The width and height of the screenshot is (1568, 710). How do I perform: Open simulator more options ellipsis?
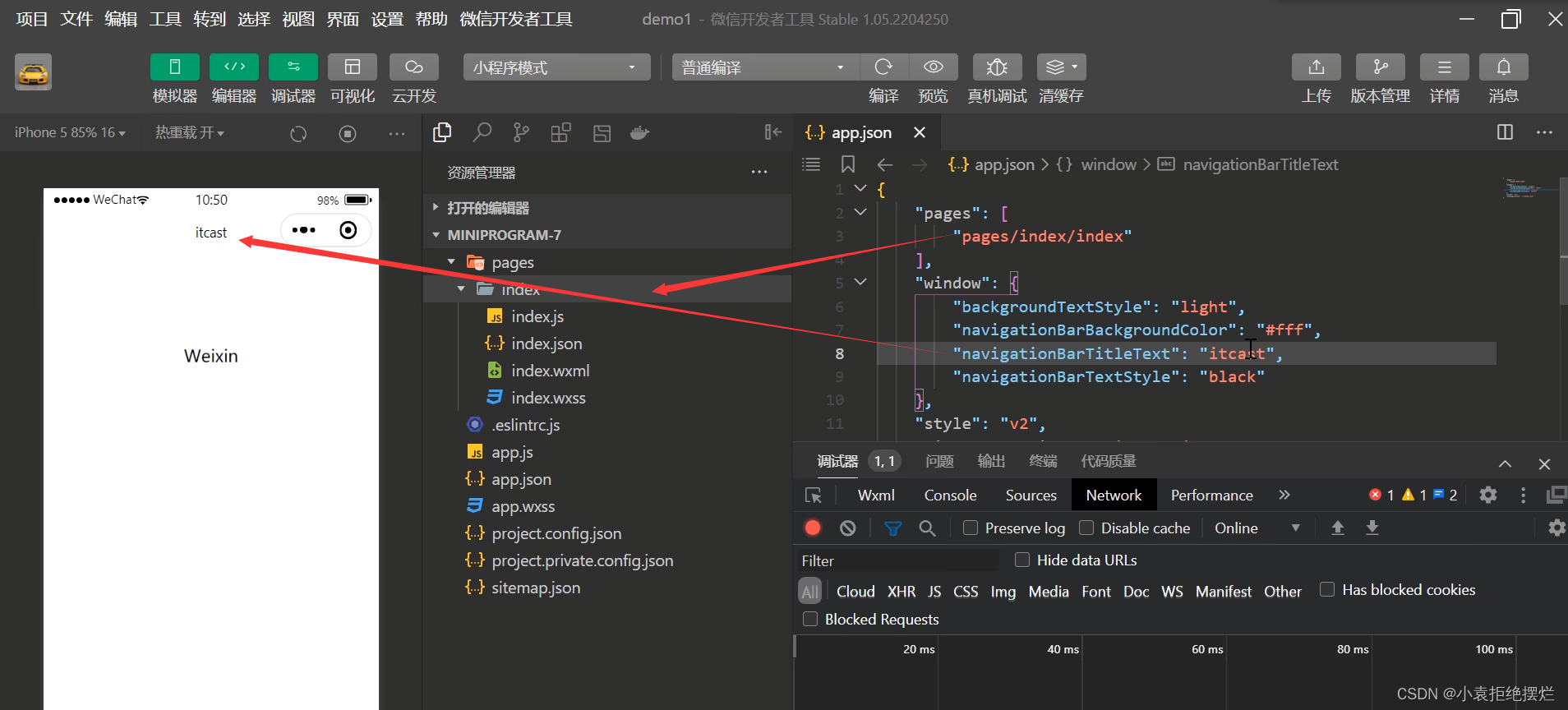click(x=397, y=133)
